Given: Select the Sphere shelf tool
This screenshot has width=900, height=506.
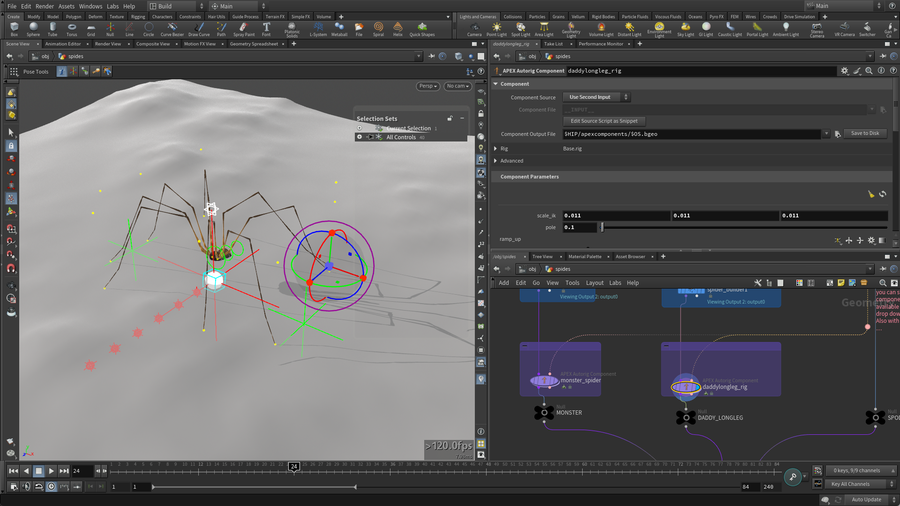Looking at the screenshot, I should (x=33, y=29).
